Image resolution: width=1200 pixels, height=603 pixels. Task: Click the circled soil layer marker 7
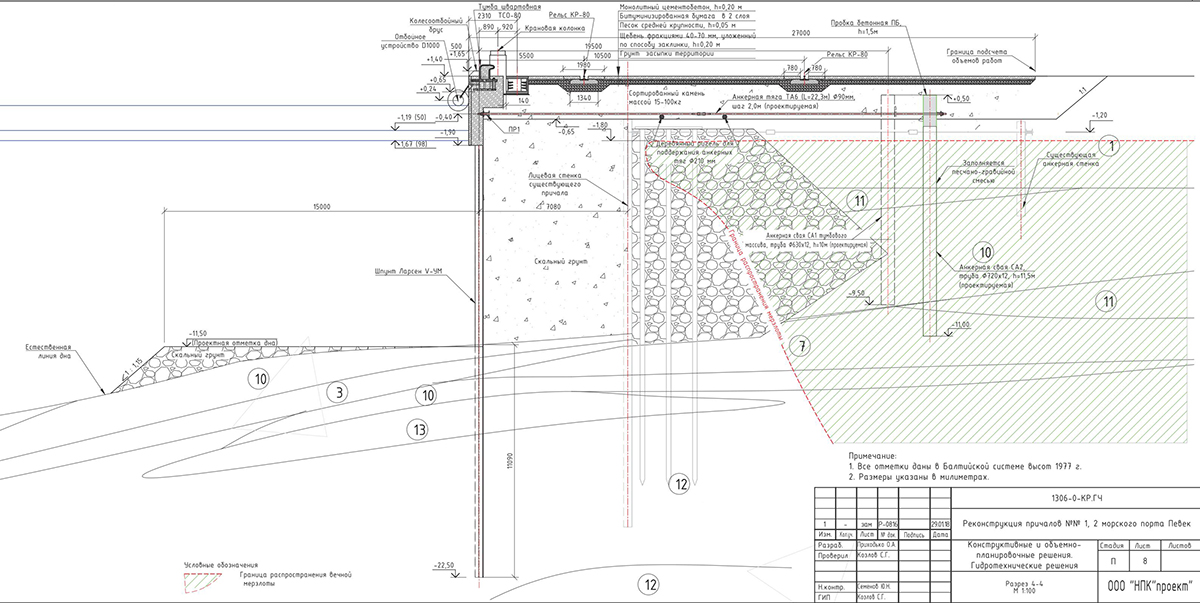(x=798, y=346)
